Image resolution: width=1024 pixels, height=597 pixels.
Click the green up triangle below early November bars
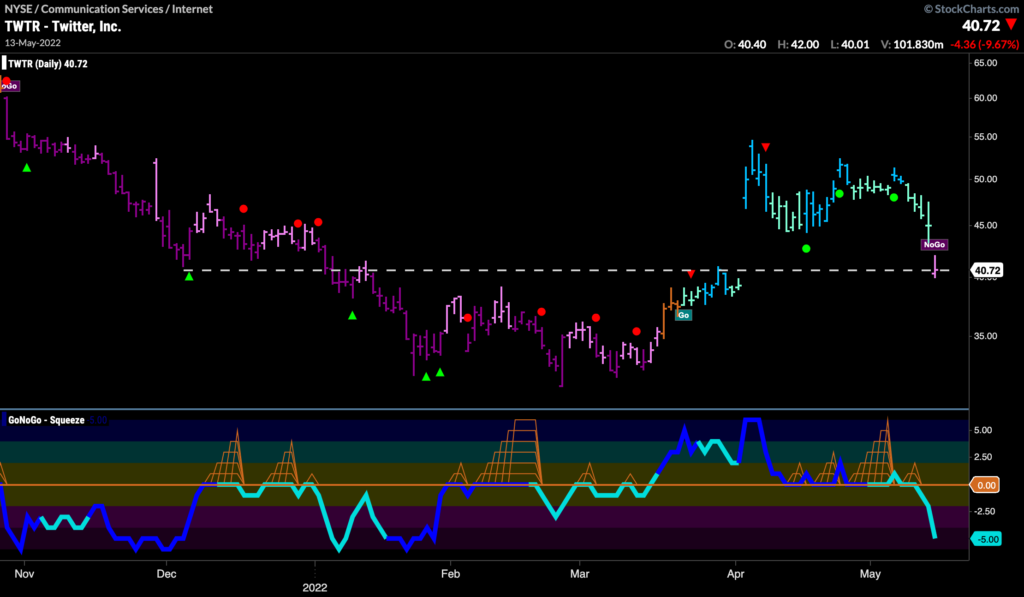[x=27, y=168]
